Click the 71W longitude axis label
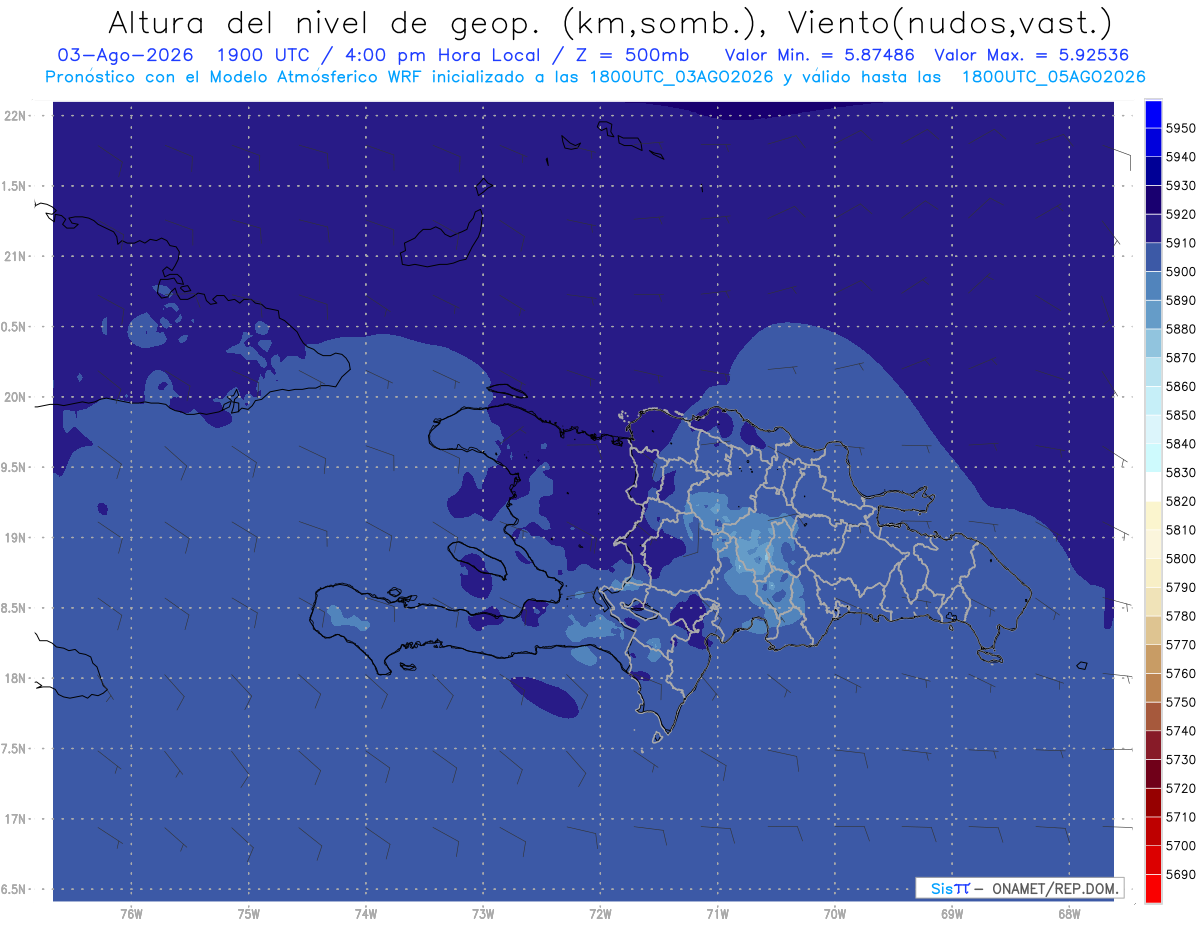This screenshot has height=927, width=1200. point(717,912)
